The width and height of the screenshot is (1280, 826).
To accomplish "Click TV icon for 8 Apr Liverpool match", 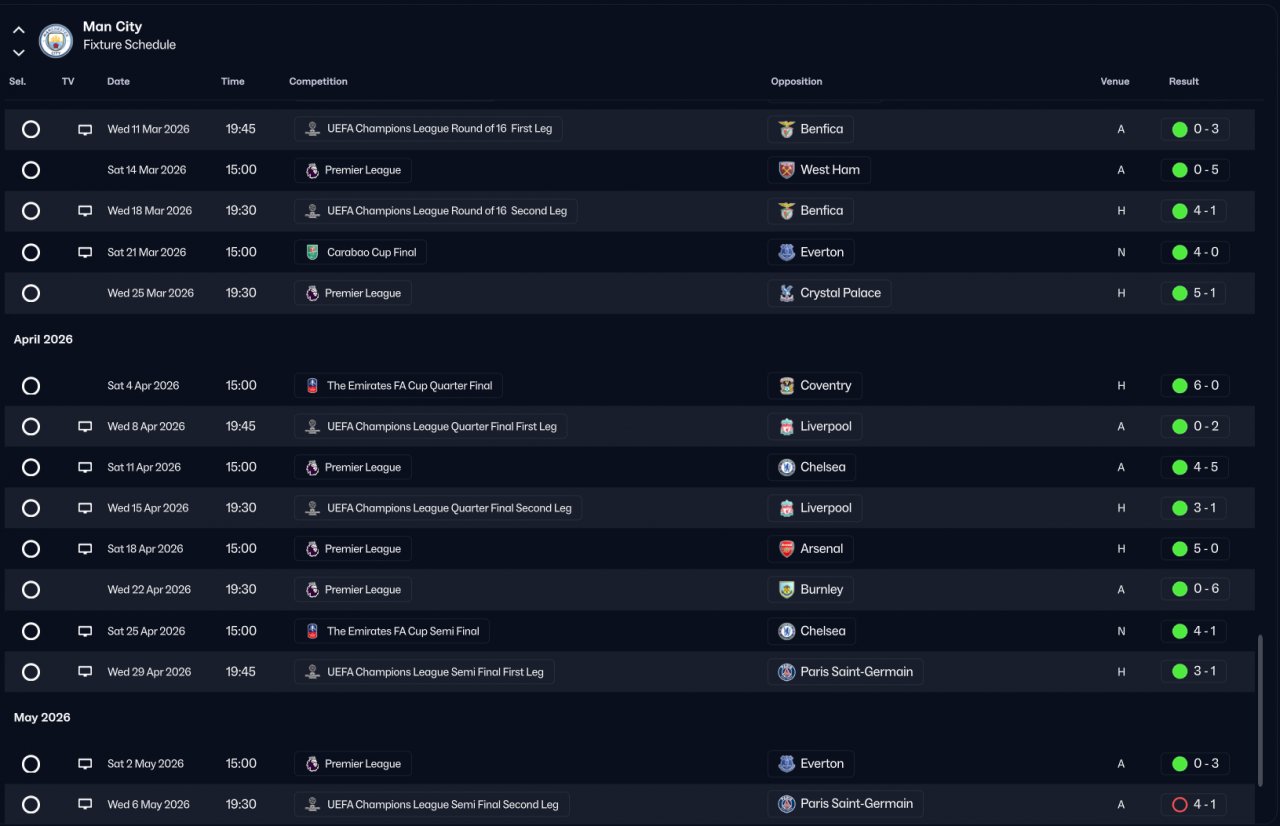I will [x=85, y=427].
